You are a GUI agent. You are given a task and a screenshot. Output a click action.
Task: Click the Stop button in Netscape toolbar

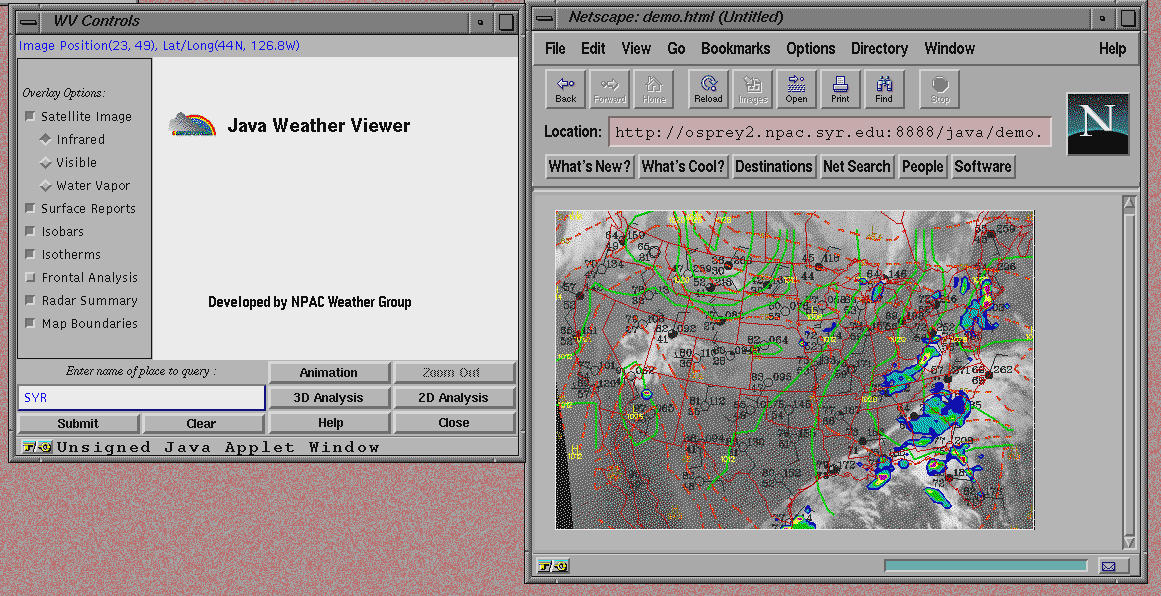coord(940,89)
